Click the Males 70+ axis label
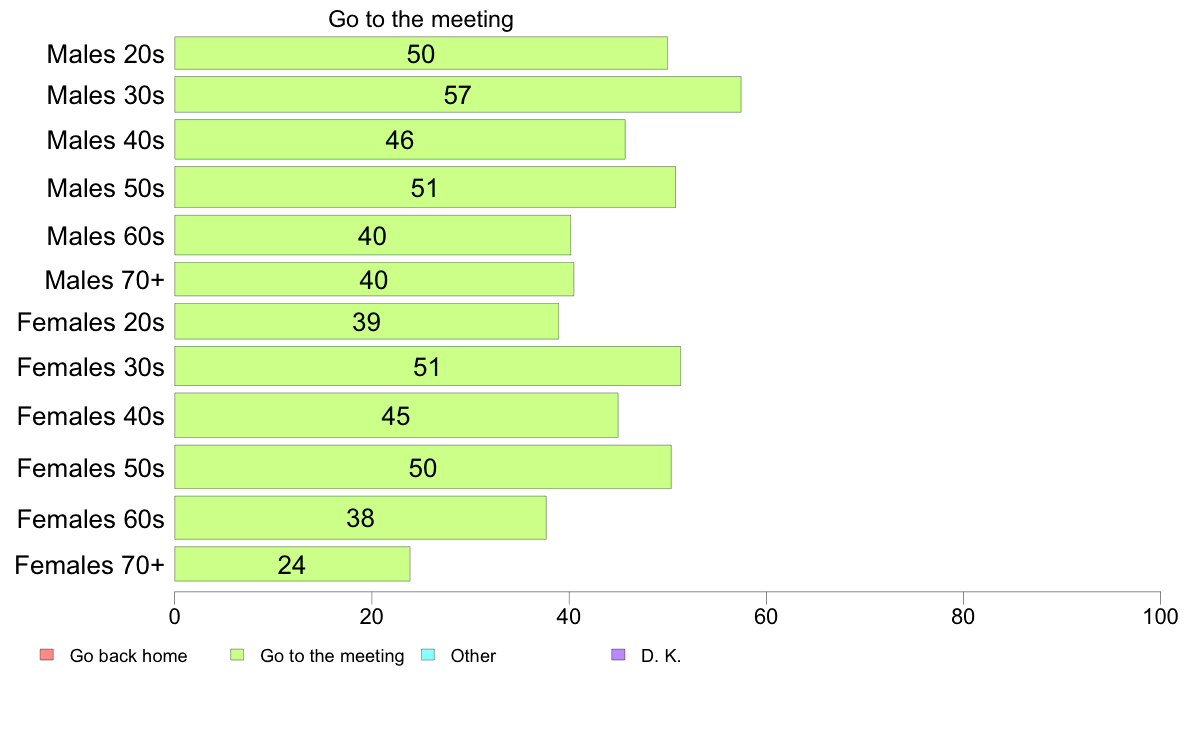The width and height of the screenshot is (1188, 736). (104, 280)
